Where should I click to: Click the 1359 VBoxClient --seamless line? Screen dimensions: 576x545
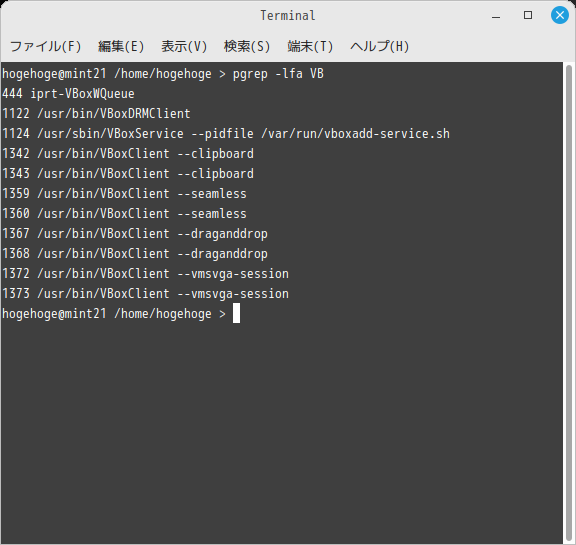124,194
